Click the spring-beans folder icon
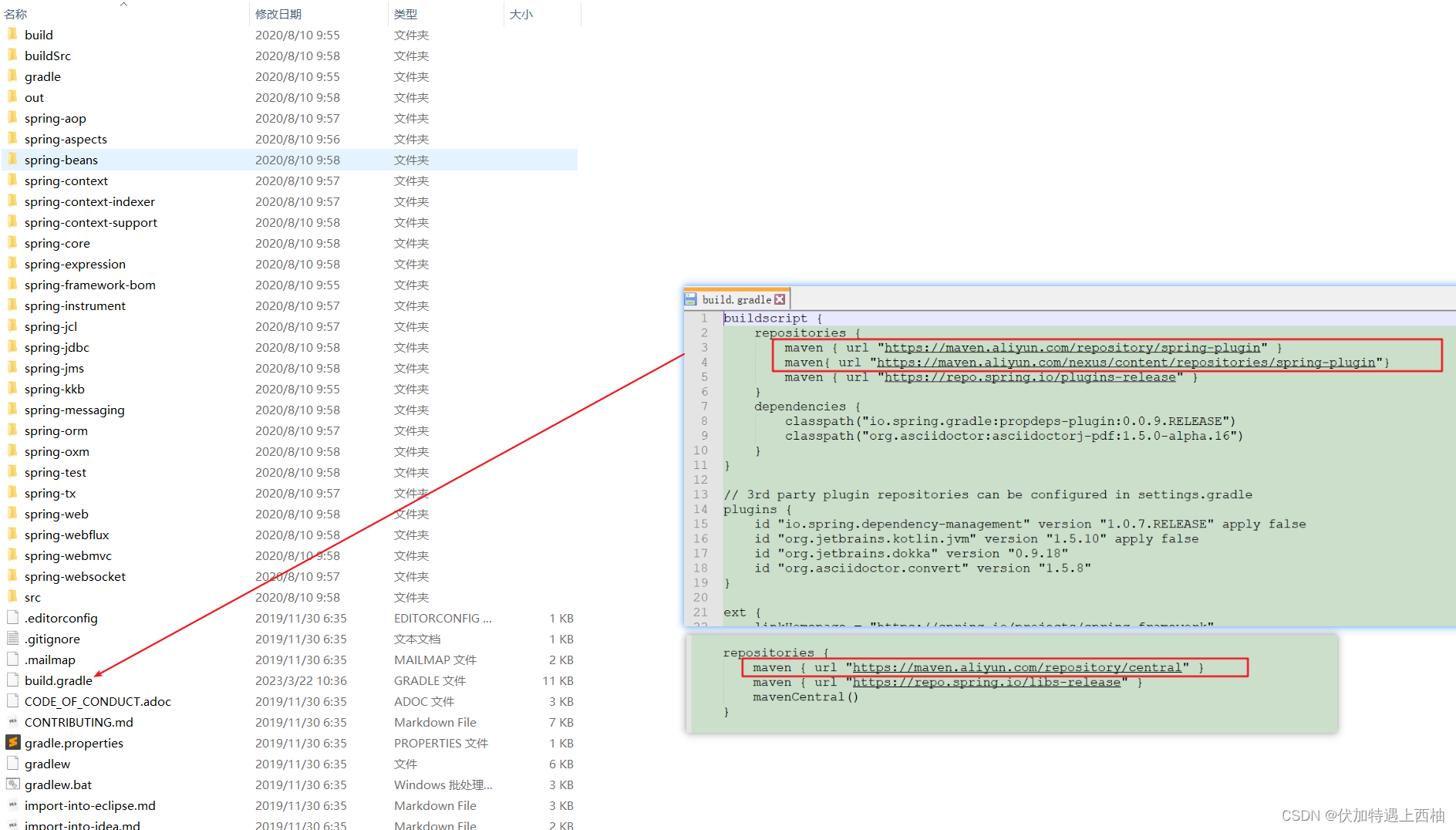This screenshot has width=1456, height=830. tap(12, 160)
